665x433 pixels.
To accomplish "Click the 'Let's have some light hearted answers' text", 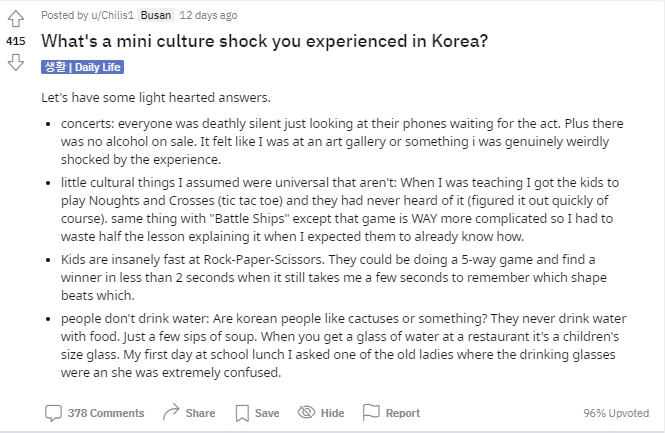I will pos(156,98).
